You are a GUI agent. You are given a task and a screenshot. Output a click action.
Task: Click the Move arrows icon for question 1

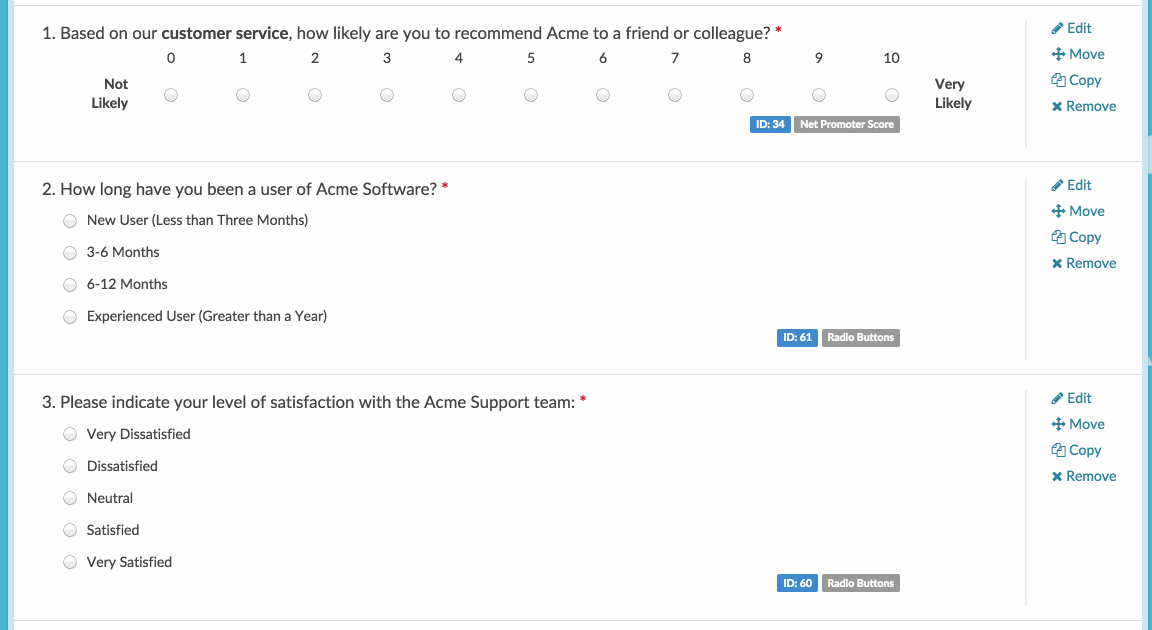[x=1057, y=54]
